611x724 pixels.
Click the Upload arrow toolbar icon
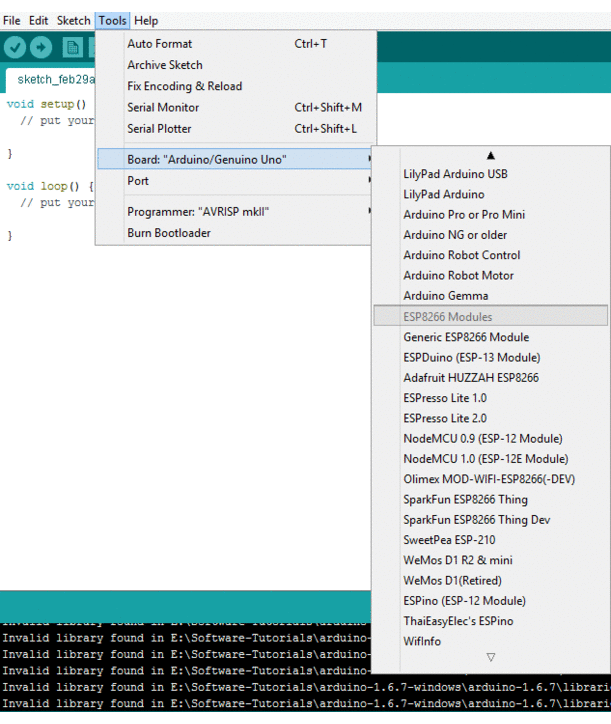coord(41,47)
